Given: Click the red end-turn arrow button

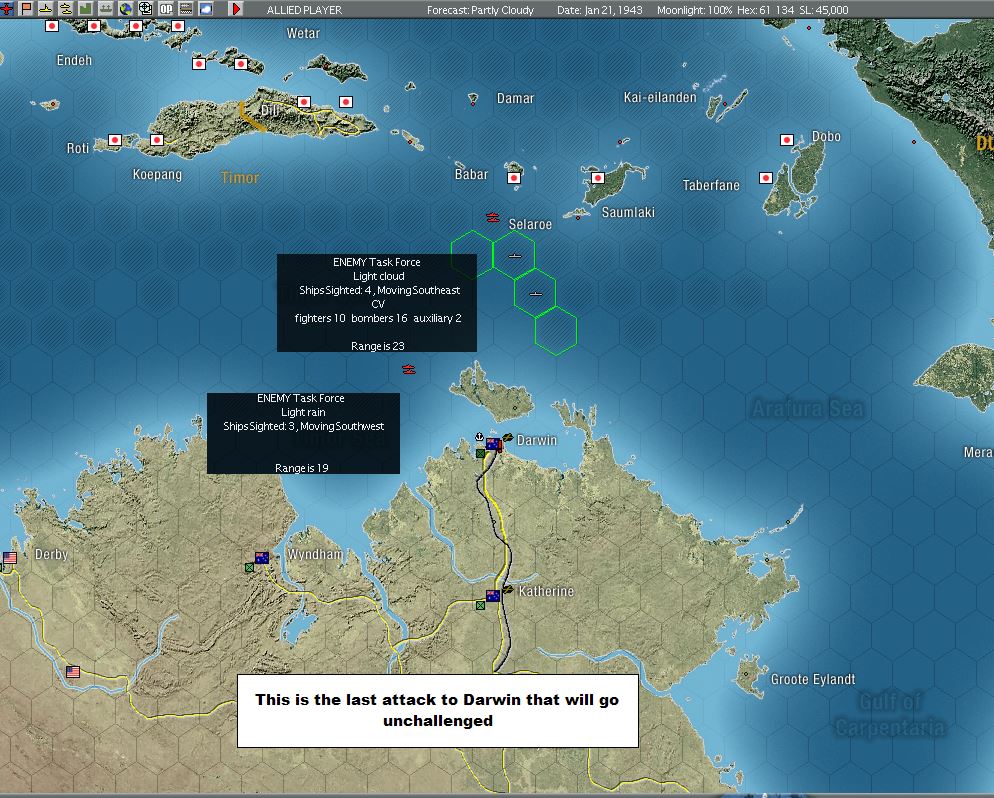Looking at the screenshot, I should [x=235, y=9].
